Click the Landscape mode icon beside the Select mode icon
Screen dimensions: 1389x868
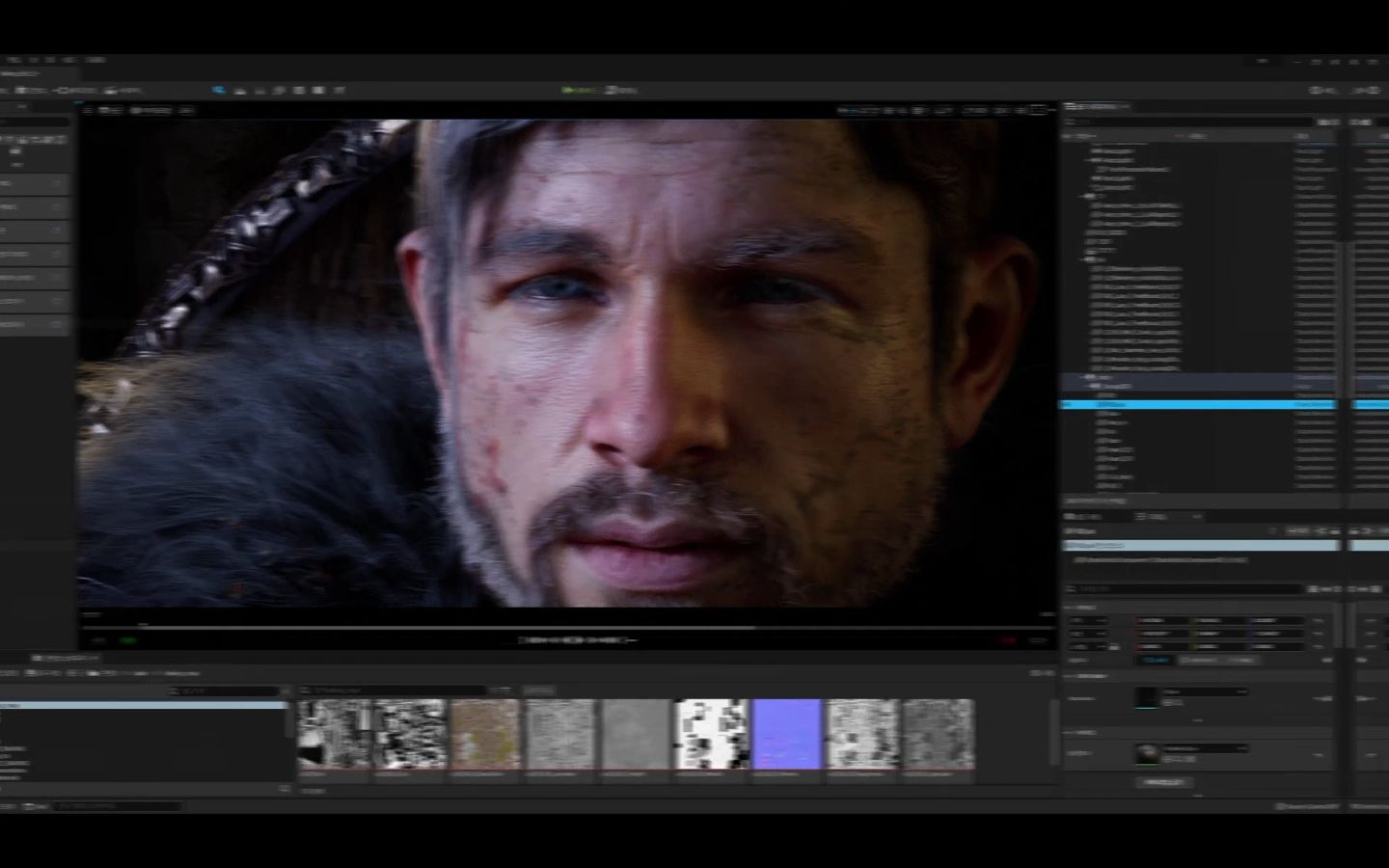click(240, 90)
